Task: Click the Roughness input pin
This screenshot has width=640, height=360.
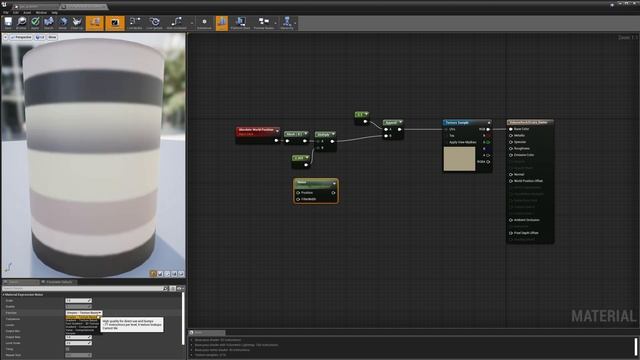Action: [511, 149]
